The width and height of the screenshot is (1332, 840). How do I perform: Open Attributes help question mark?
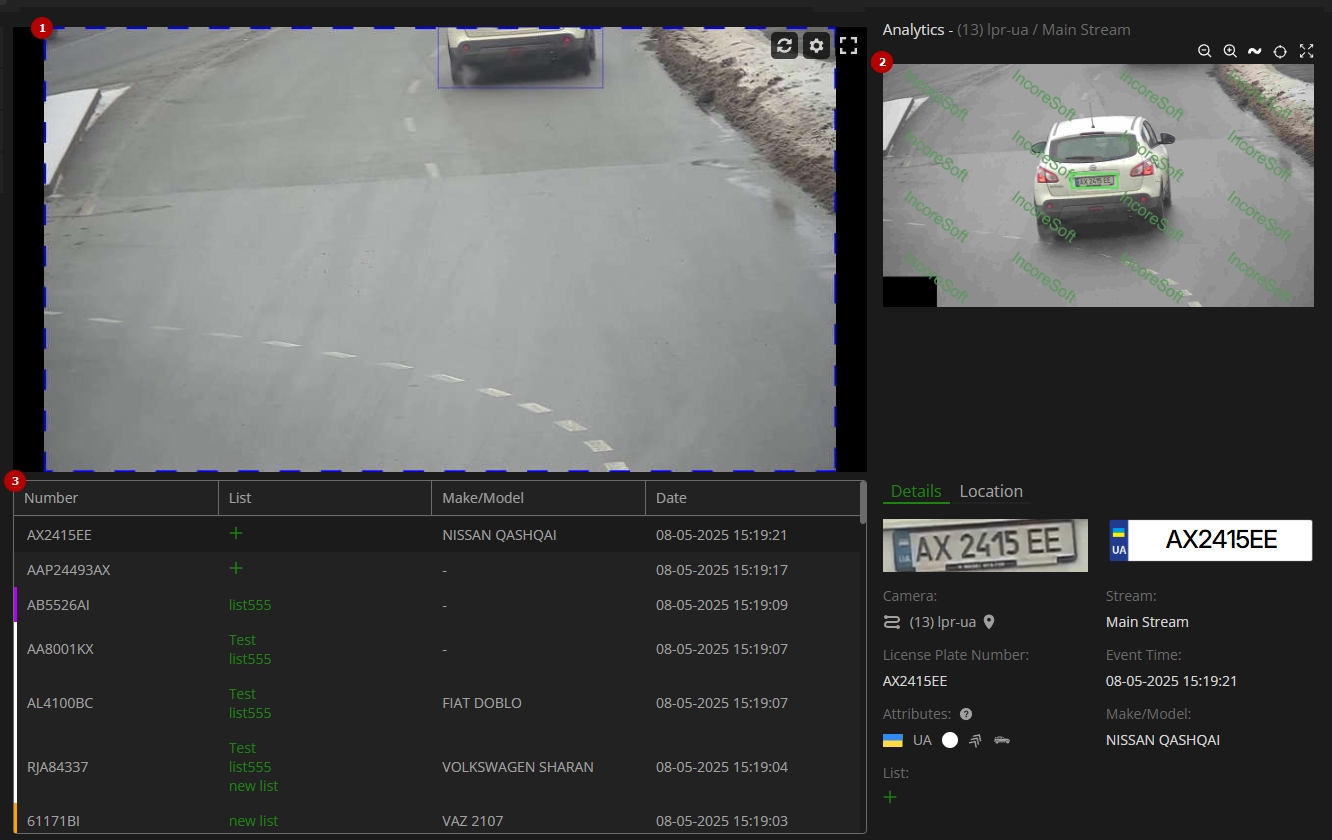[x=966, y=714]
